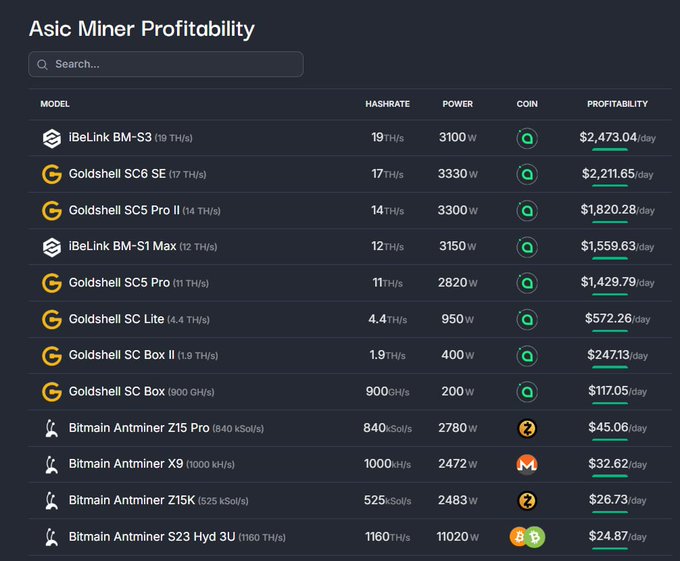
Task: Click the search magnifier icon
Action: [x=42, y=65]
